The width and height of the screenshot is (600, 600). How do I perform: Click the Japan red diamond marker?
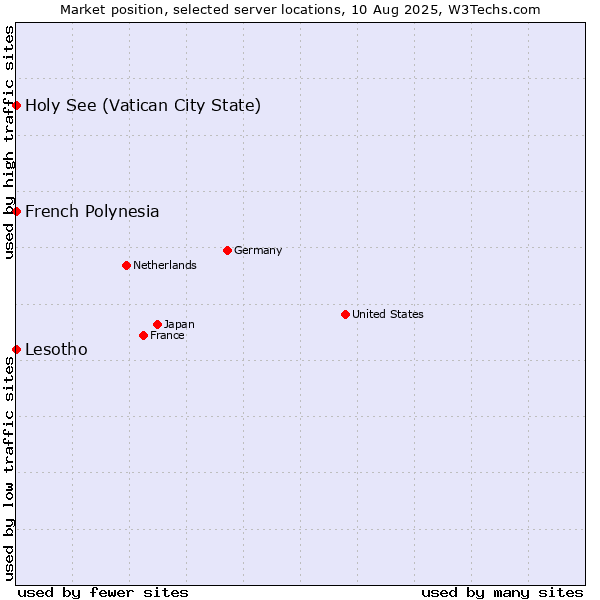(157, 324)
